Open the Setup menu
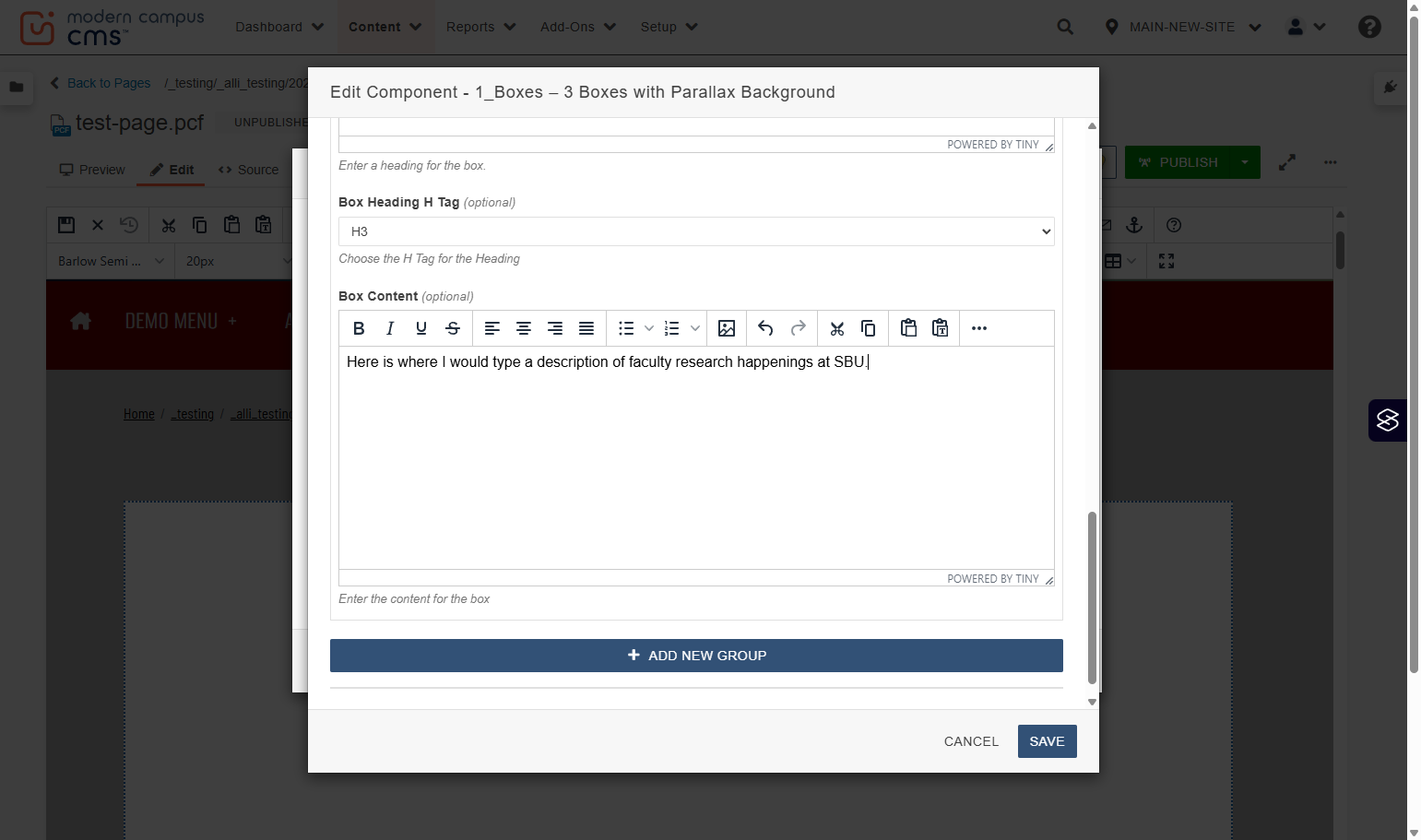Image resolution: width=1421 pixels, height=840 pixels. pyautogui.click(x=669, y=27)
